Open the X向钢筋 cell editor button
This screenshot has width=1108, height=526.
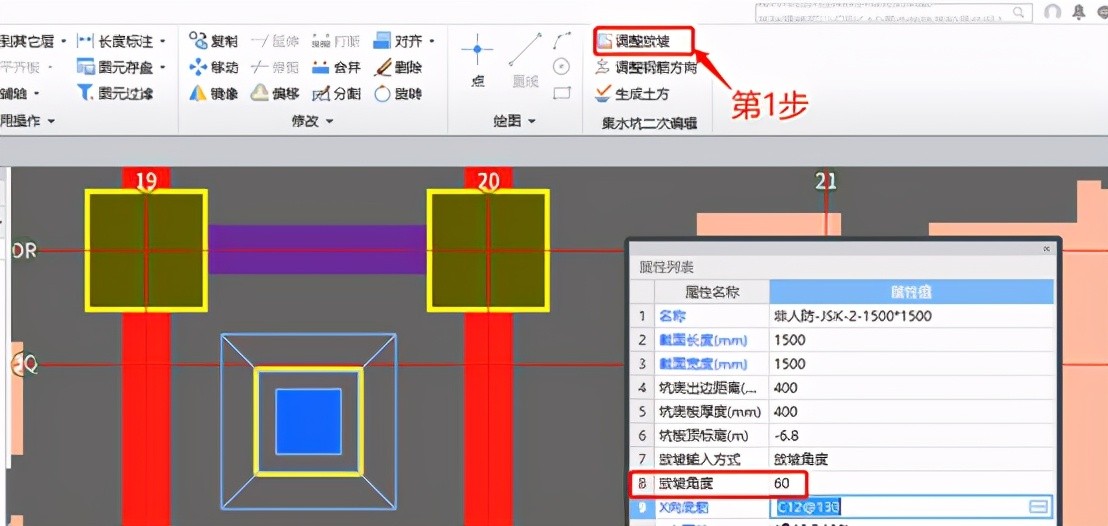coord(1040,507)
